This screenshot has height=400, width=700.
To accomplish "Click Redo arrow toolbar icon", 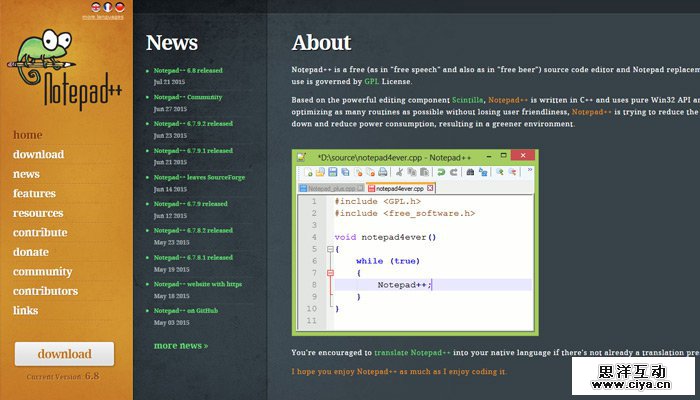I will pos(454,172).
